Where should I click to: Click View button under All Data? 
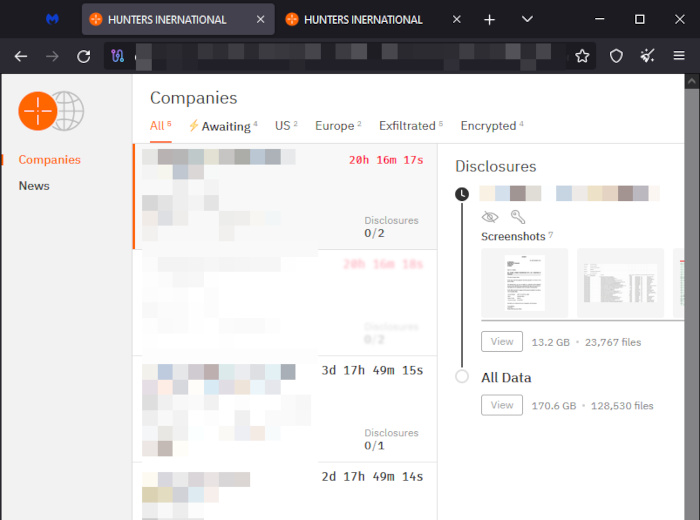tap(502, 406)
